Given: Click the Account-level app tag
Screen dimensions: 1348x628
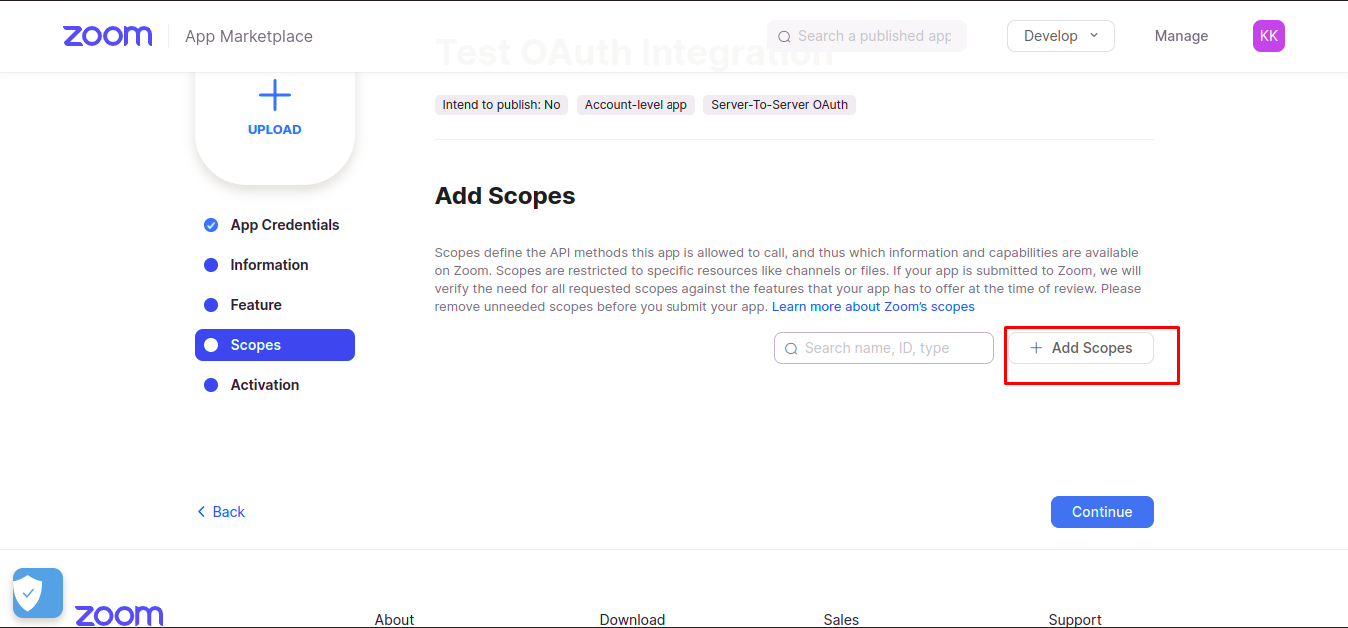Looking at the screenshot, I should 636,105.
